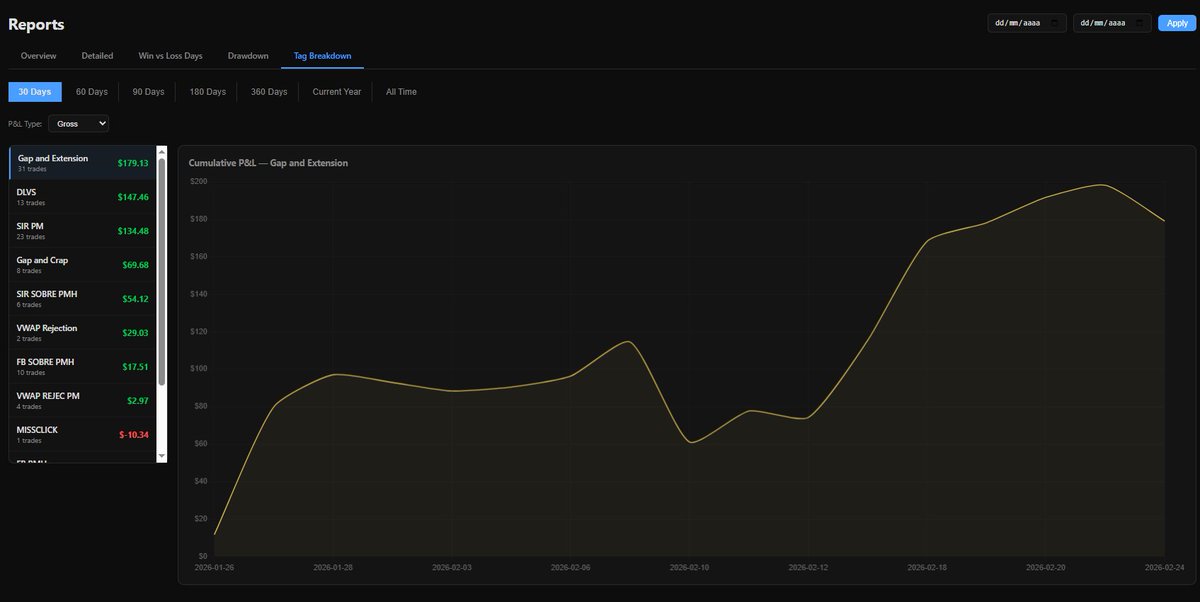Viewport: 1200px width, 602px height.
Task: Click the $100 y-axis label
Action: point(198,369)
